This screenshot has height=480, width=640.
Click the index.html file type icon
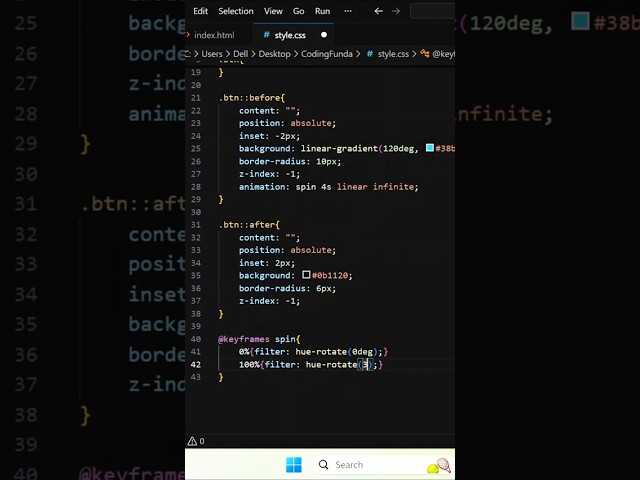click(188, 35)
